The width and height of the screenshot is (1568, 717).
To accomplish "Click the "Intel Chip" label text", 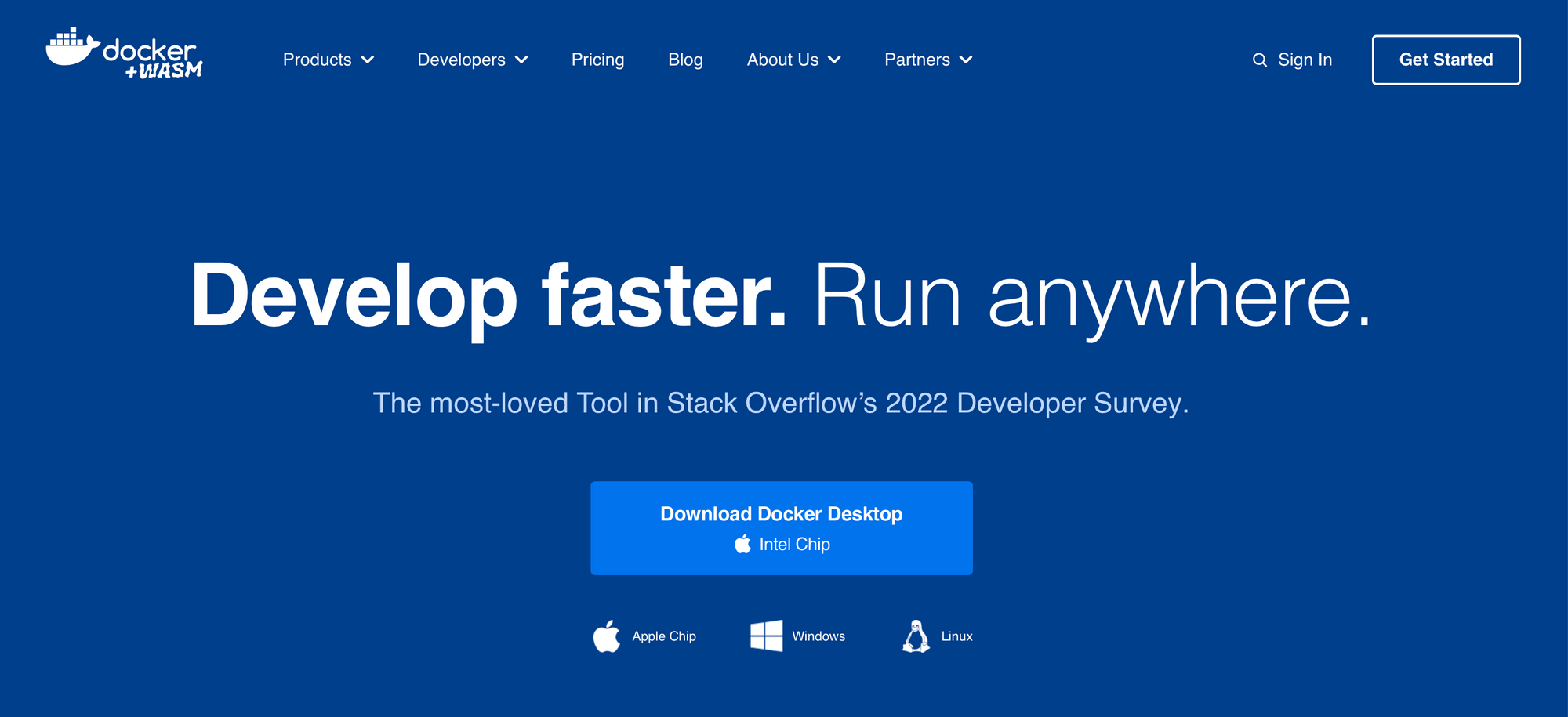I will click(x=794, y=545).
